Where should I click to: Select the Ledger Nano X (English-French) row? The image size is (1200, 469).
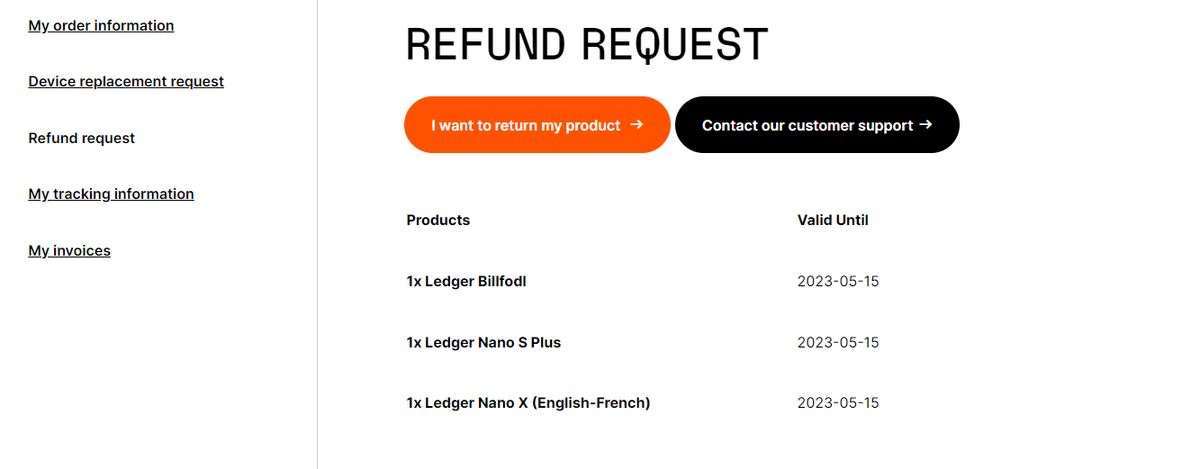pyautogui.click(x=528, y=403)
